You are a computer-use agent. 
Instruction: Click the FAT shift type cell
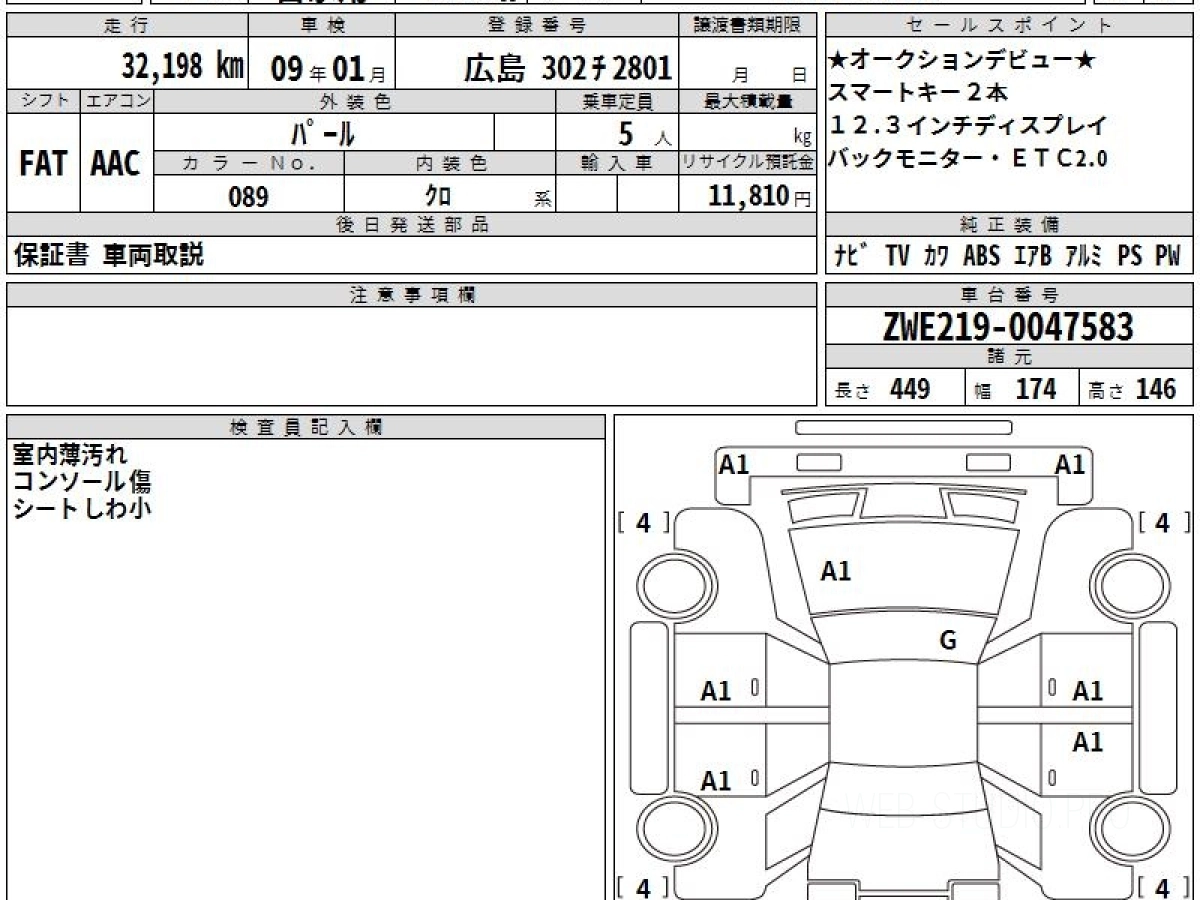pyautogui.click(x=43, y=164)
